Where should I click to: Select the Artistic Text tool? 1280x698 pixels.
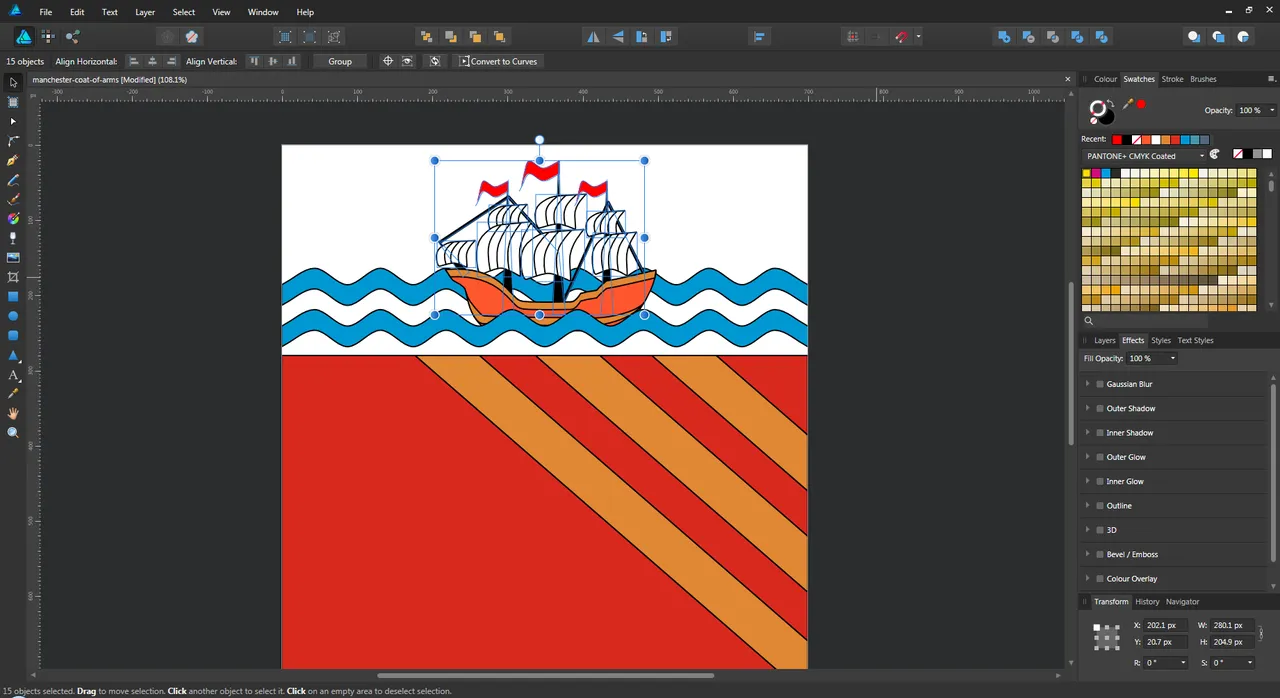13,375
